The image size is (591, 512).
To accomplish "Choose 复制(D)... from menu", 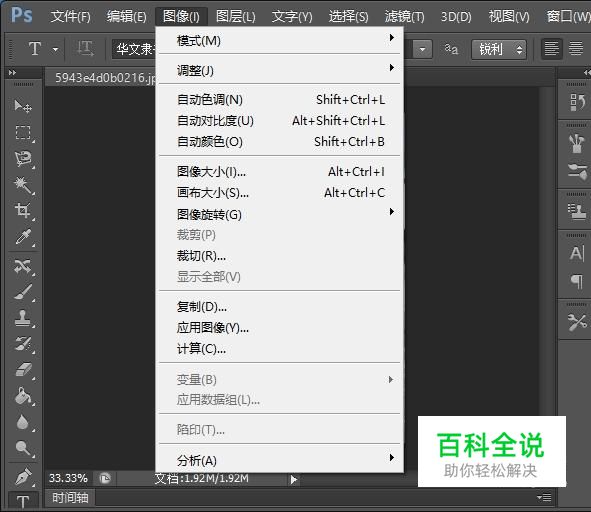I will click(279, 307).
